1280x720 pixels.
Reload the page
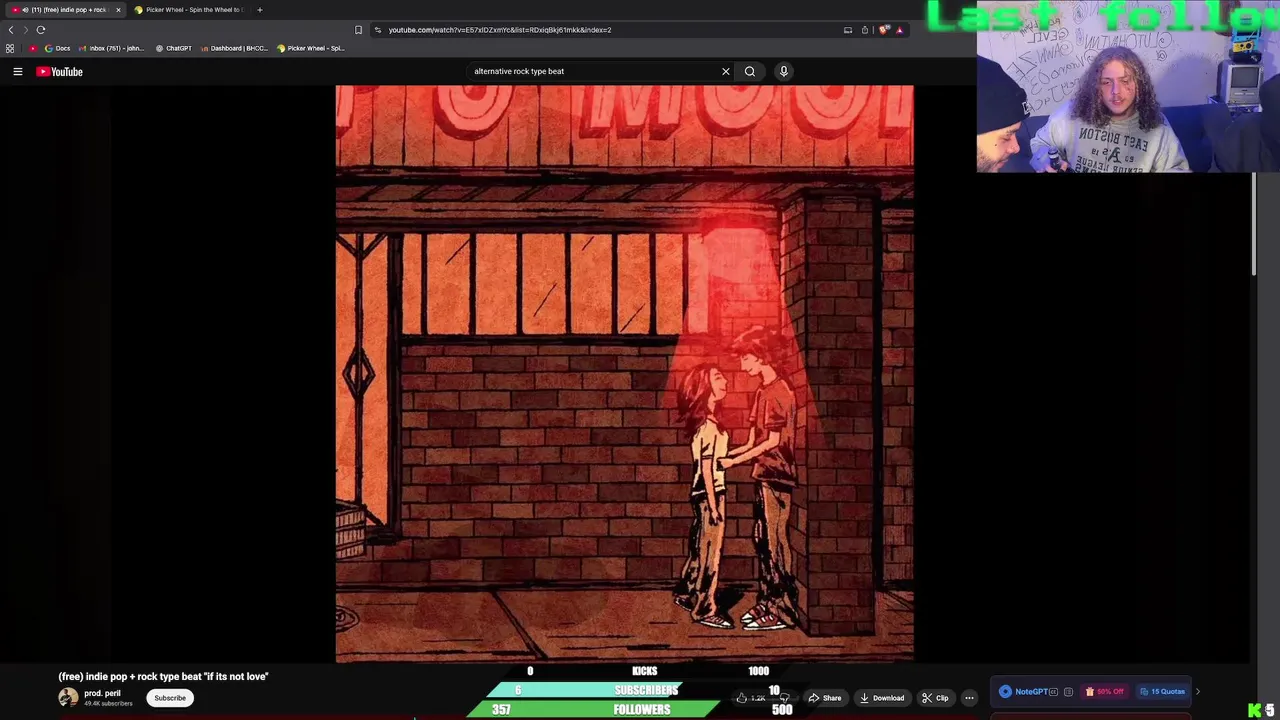(41, 30)
